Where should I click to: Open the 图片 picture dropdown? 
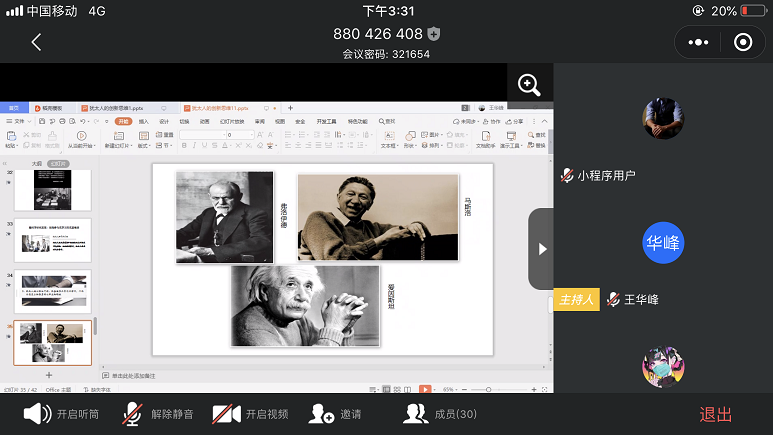tap(432, 134)
